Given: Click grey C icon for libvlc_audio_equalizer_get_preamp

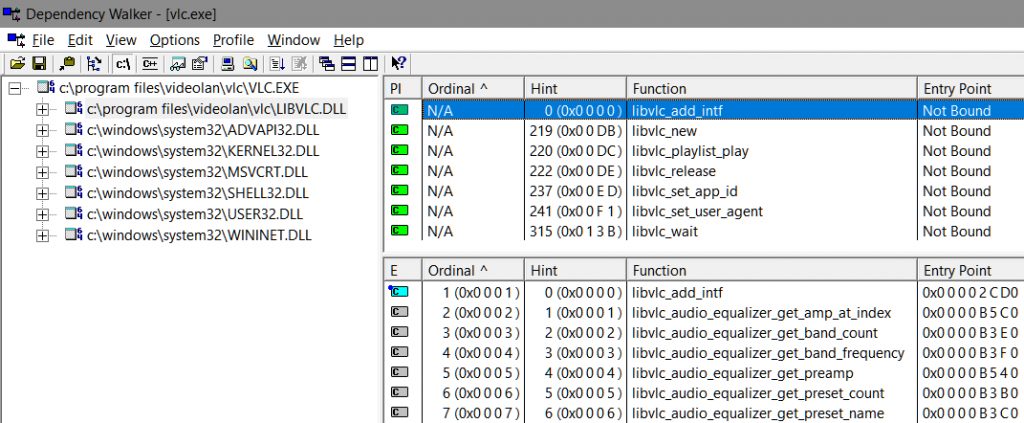Looking at the screenshot, I should 399,373.
